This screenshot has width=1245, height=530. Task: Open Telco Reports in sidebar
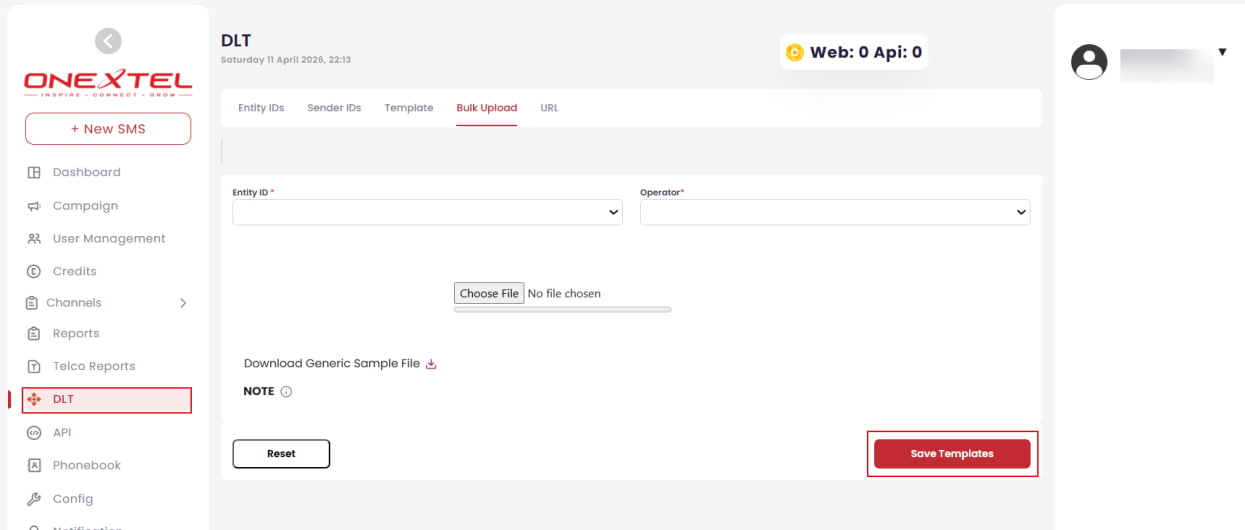[94, 366]
